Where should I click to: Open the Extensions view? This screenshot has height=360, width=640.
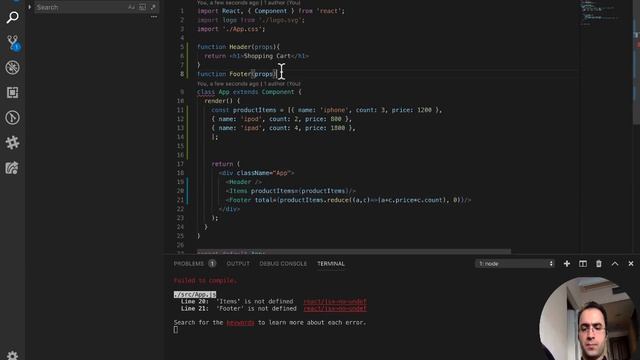point(12,93)
